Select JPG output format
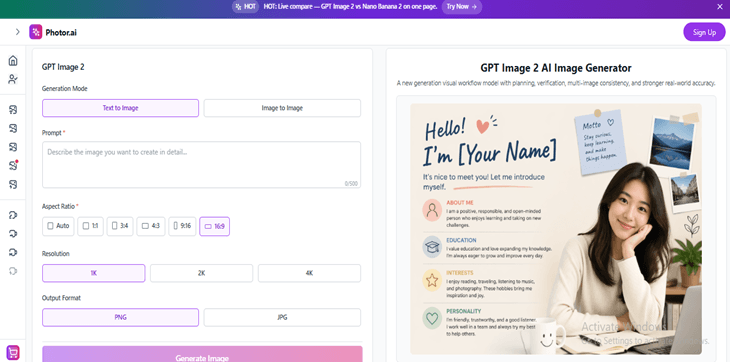Viewport: 730px width, 362px height. [282, 317]
